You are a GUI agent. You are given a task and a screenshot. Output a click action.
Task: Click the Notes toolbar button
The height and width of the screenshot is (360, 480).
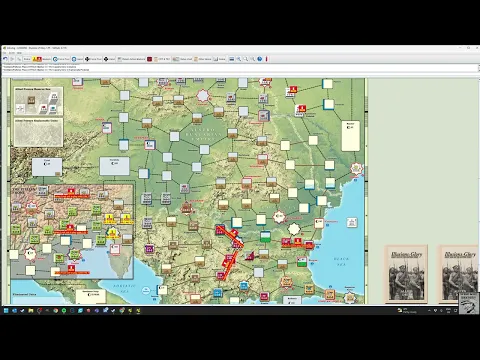pos(219,59)
